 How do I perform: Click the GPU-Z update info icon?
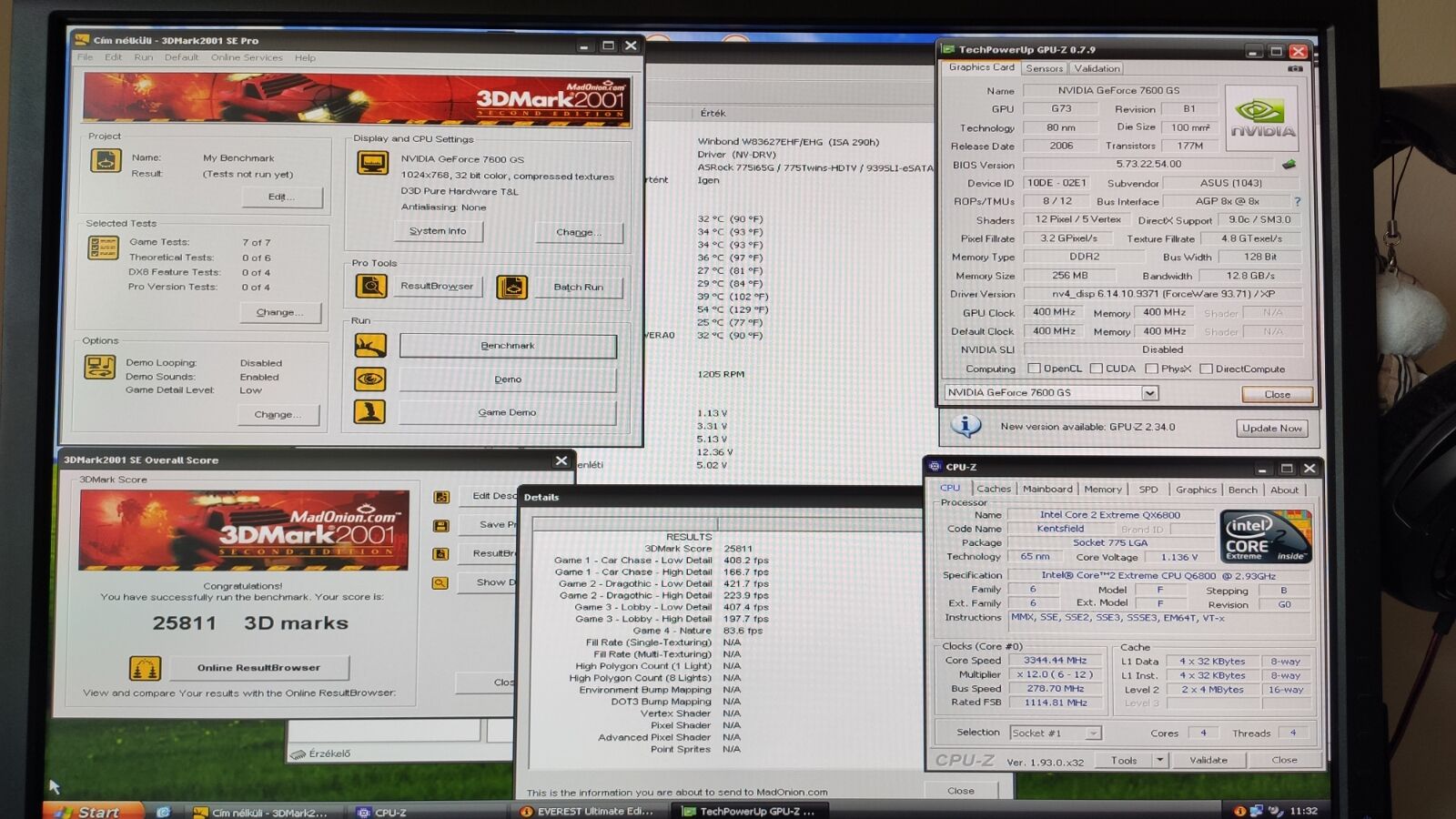pos(966,425)
